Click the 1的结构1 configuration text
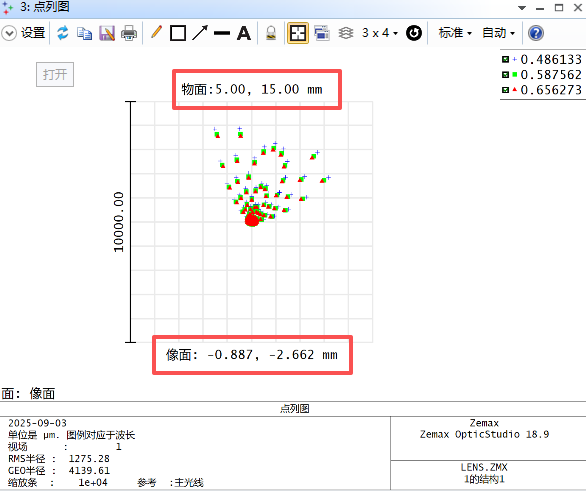This screenshot has height=491, width=586. pos(484,479)
